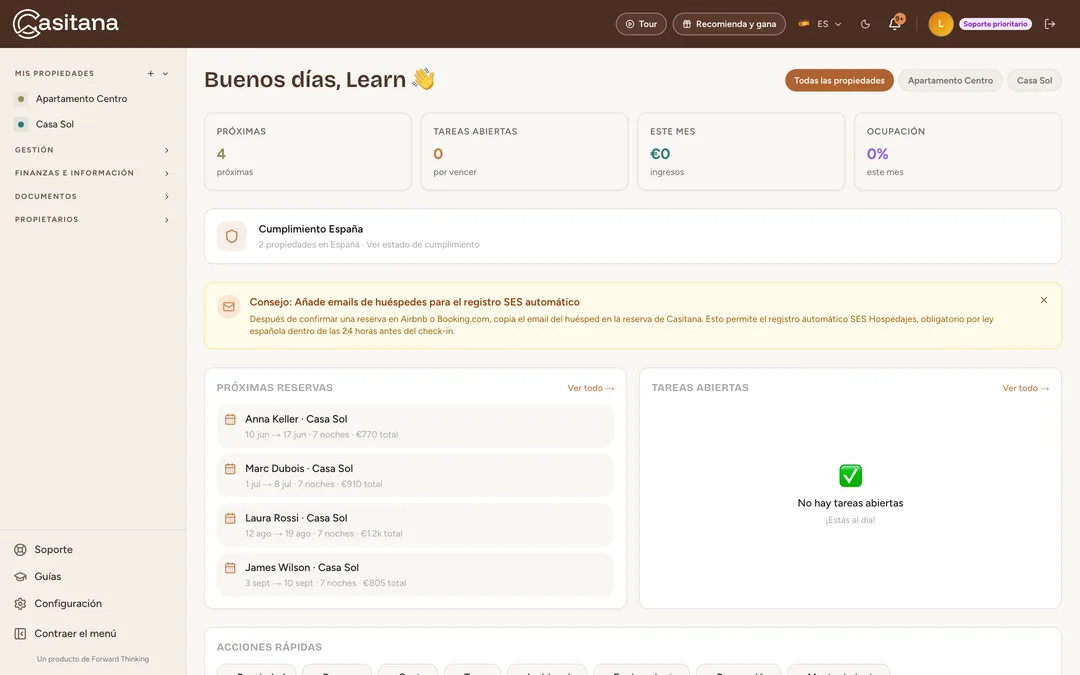Viewport: 1080px width, 675px height.
Task: Click the Soporte prioritario badge
Action: click(x=995, y=24)
